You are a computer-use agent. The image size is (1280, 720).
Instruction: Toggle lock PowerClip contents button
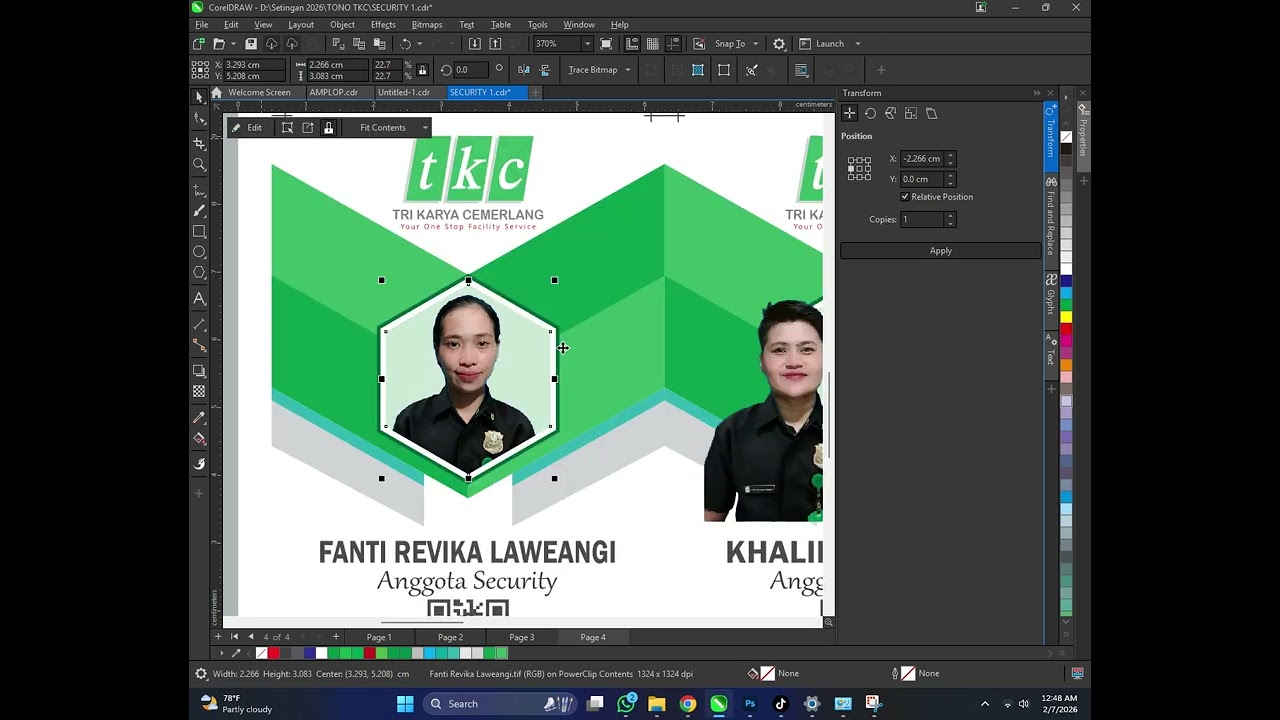click(x=328, y=128)
